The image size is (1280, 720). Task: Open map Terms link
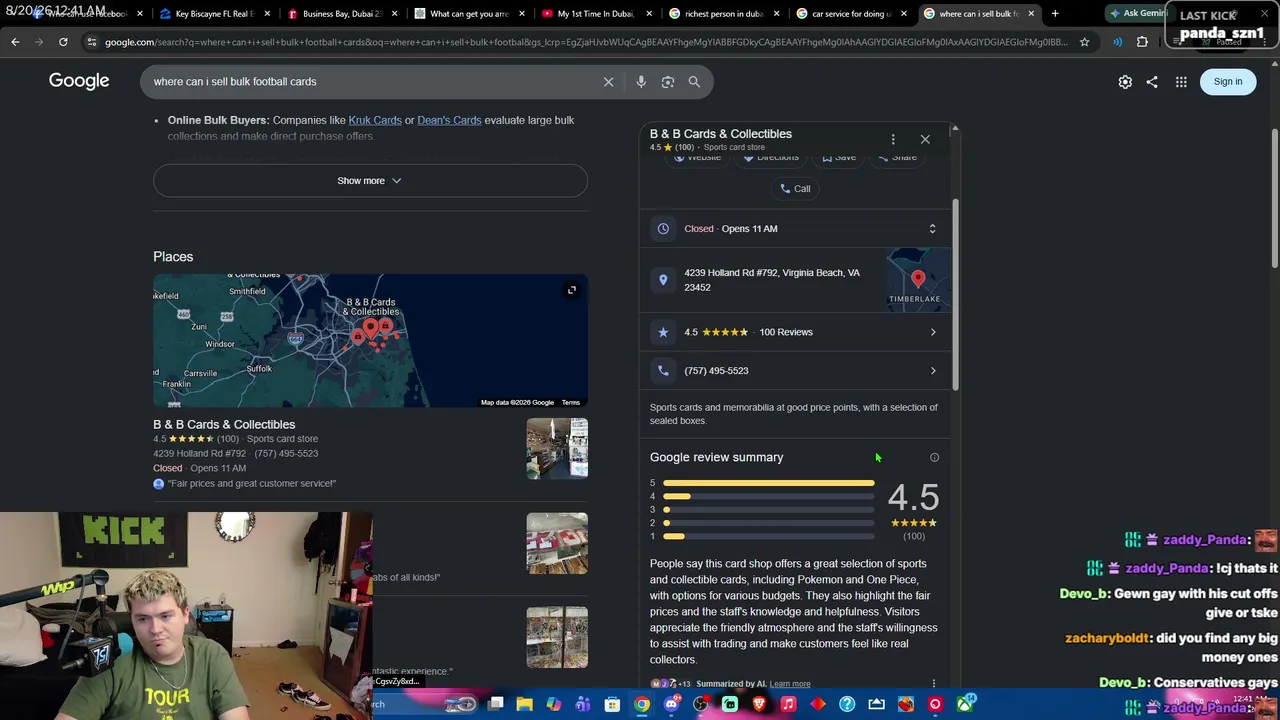coord(571,403)
